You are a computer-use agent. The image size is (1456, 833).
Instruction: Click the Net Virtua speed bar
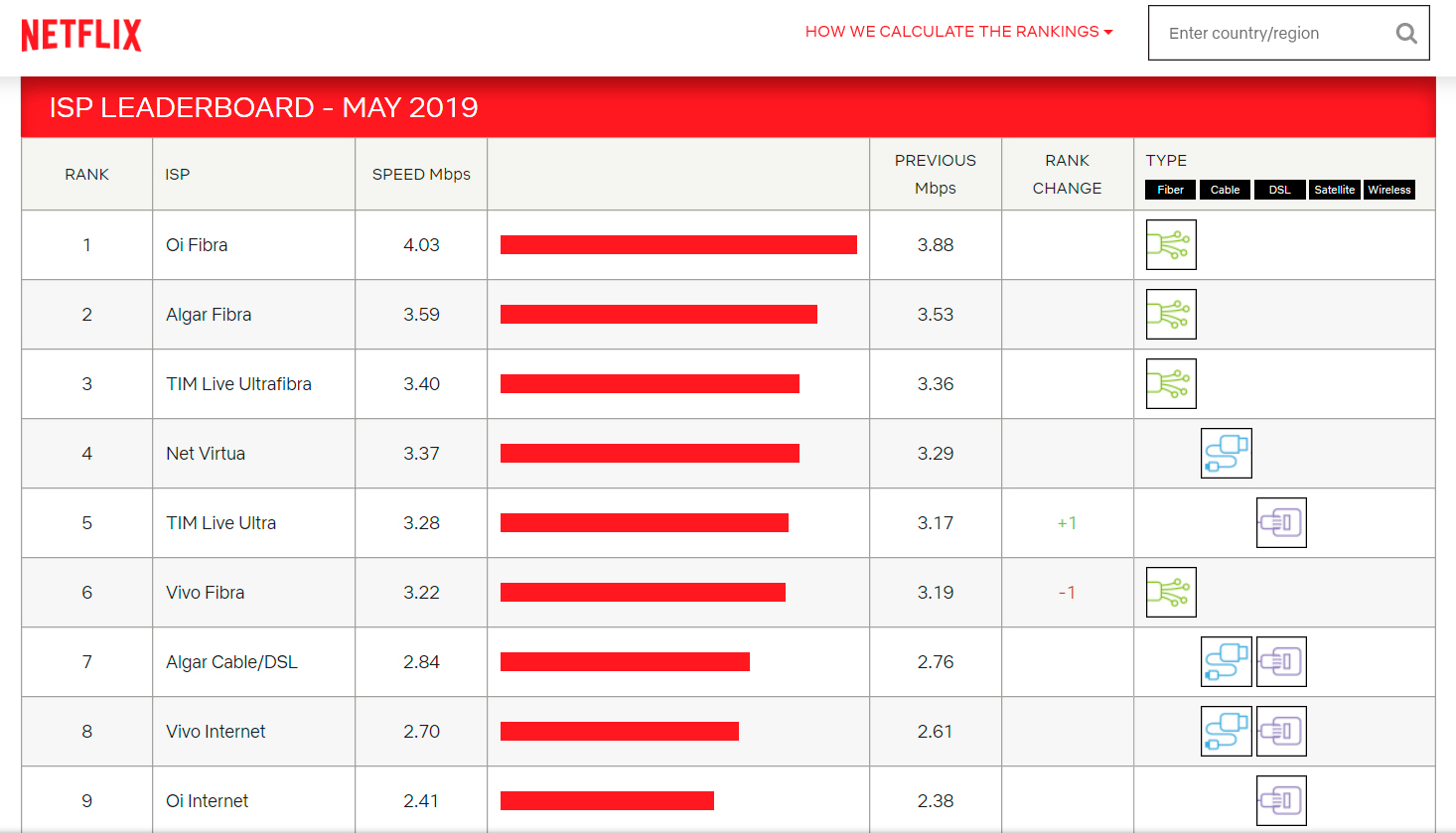pyautogui.click(x=650, y=453)
